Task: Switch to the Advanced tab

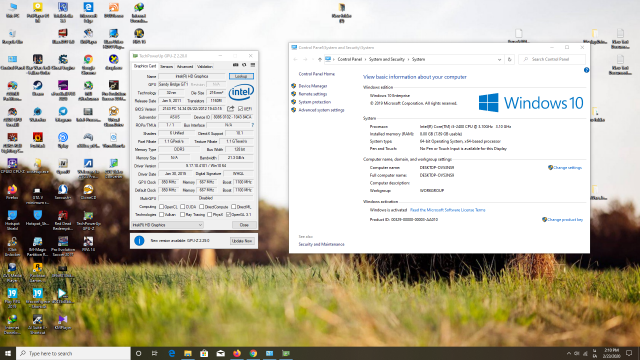Action: 185,66
